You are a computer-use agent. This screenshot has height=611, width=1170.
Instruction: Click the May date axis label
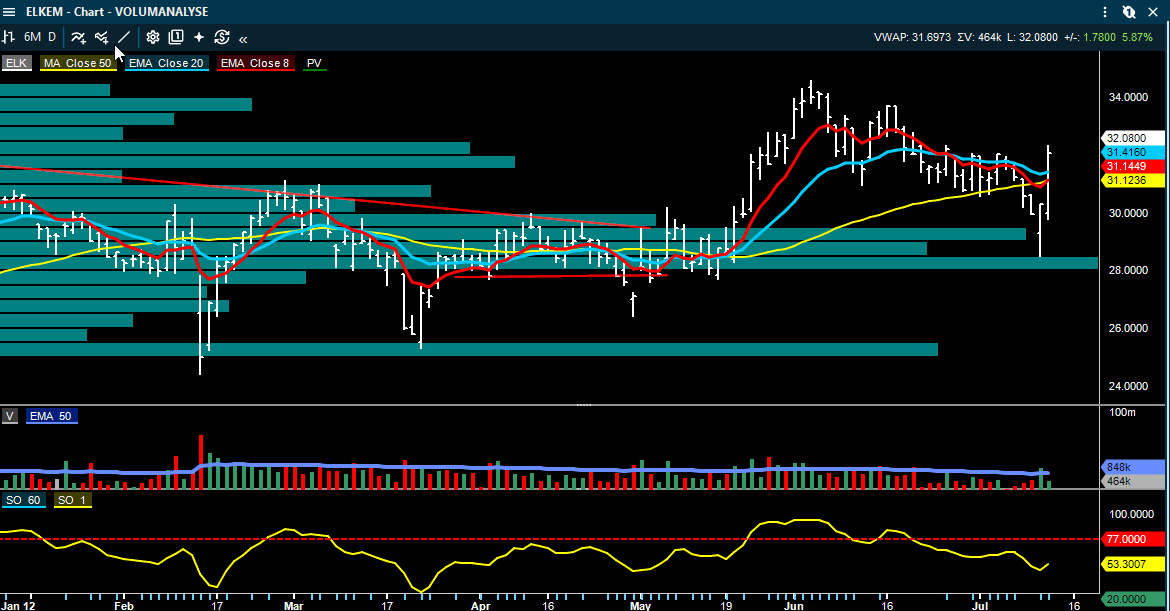click(x=640, y=606)
